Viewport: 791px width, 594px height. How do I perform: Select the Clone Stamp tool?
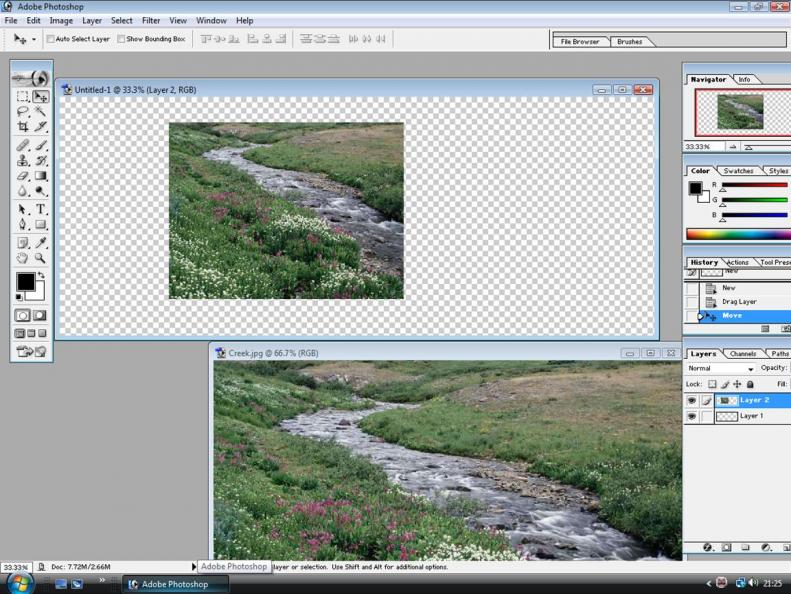pos(23,160)
